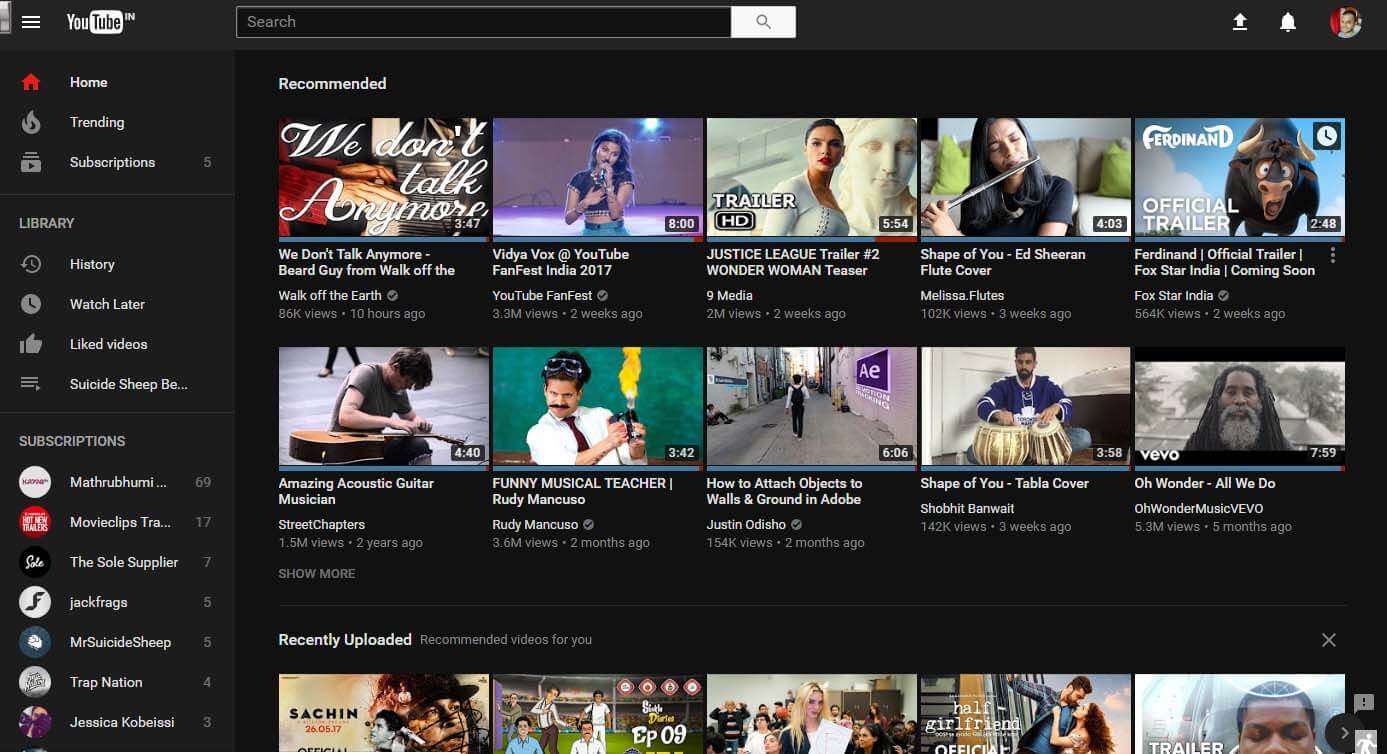Open the Trap Nation subscription channel

(106, 682)
